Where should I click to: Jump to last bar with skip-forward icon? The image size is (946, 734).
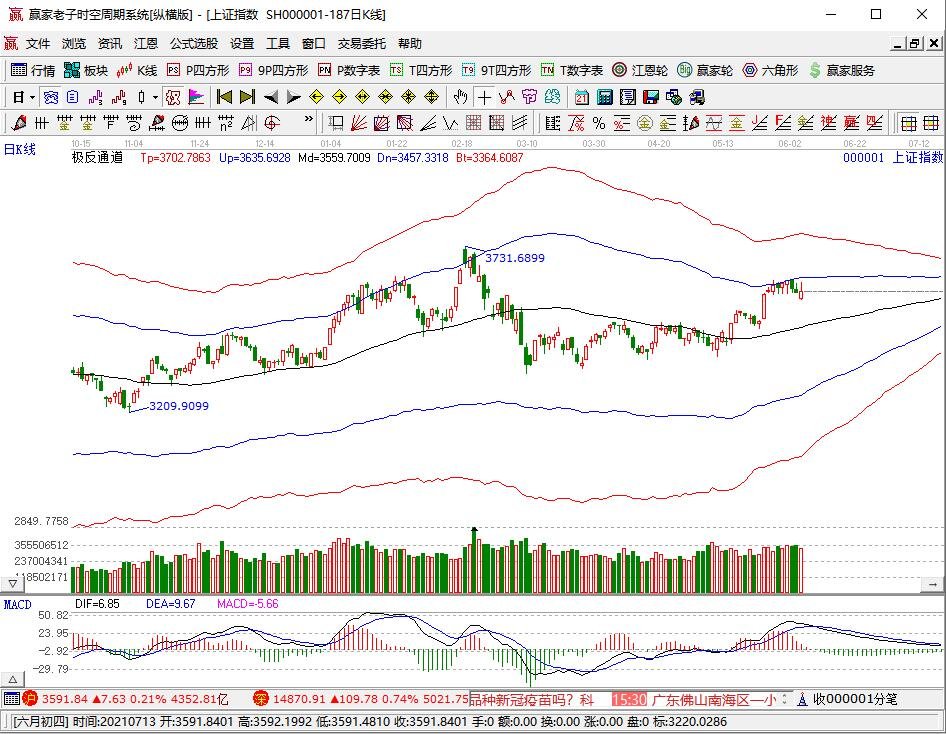tap(247, 97)
